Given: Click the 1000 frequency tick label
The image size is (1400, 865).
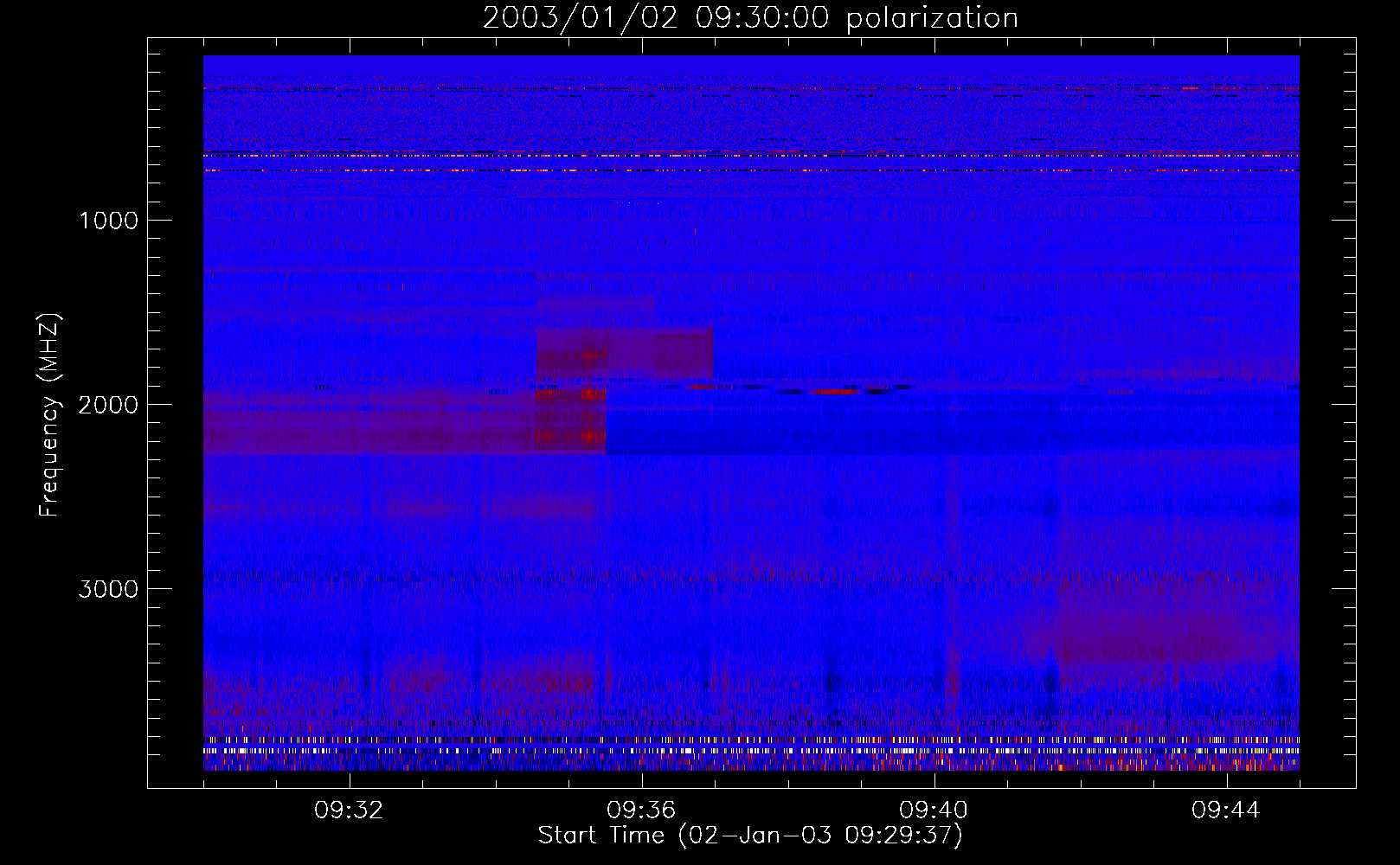Looking at the screenshot, I should coord(109,221).
